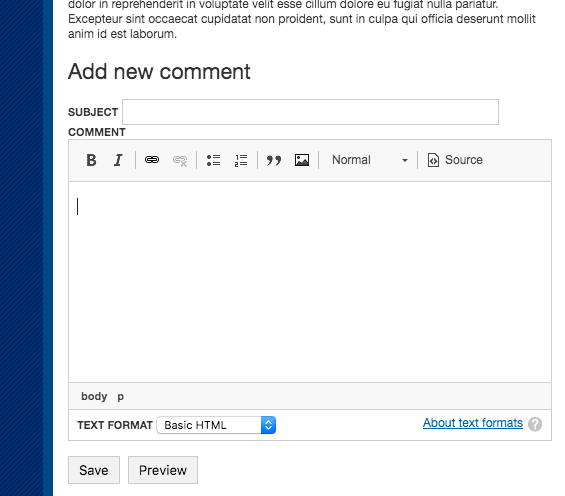Toggle bold formatting in comment editor
This screenshot has height=496, width=565.
point(92,160)
